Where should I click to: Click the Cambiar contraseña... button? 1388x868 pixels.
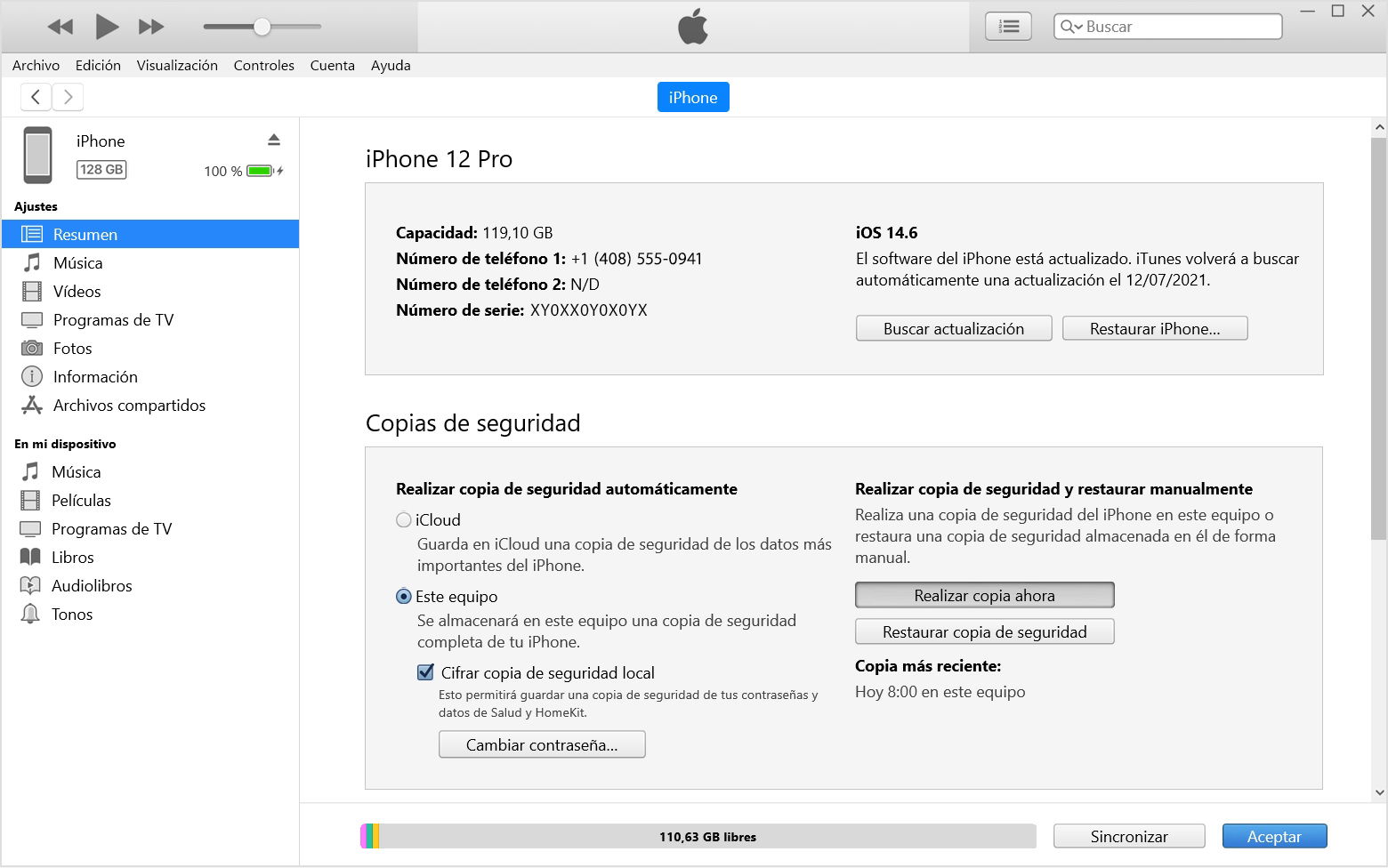[542, 744]
